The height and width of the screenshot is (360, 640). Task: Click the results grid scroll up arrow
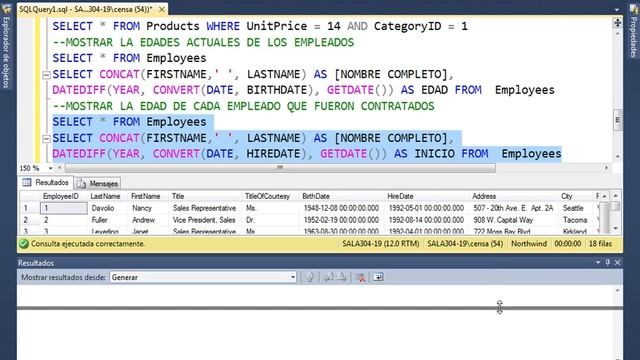click(616, 196)
